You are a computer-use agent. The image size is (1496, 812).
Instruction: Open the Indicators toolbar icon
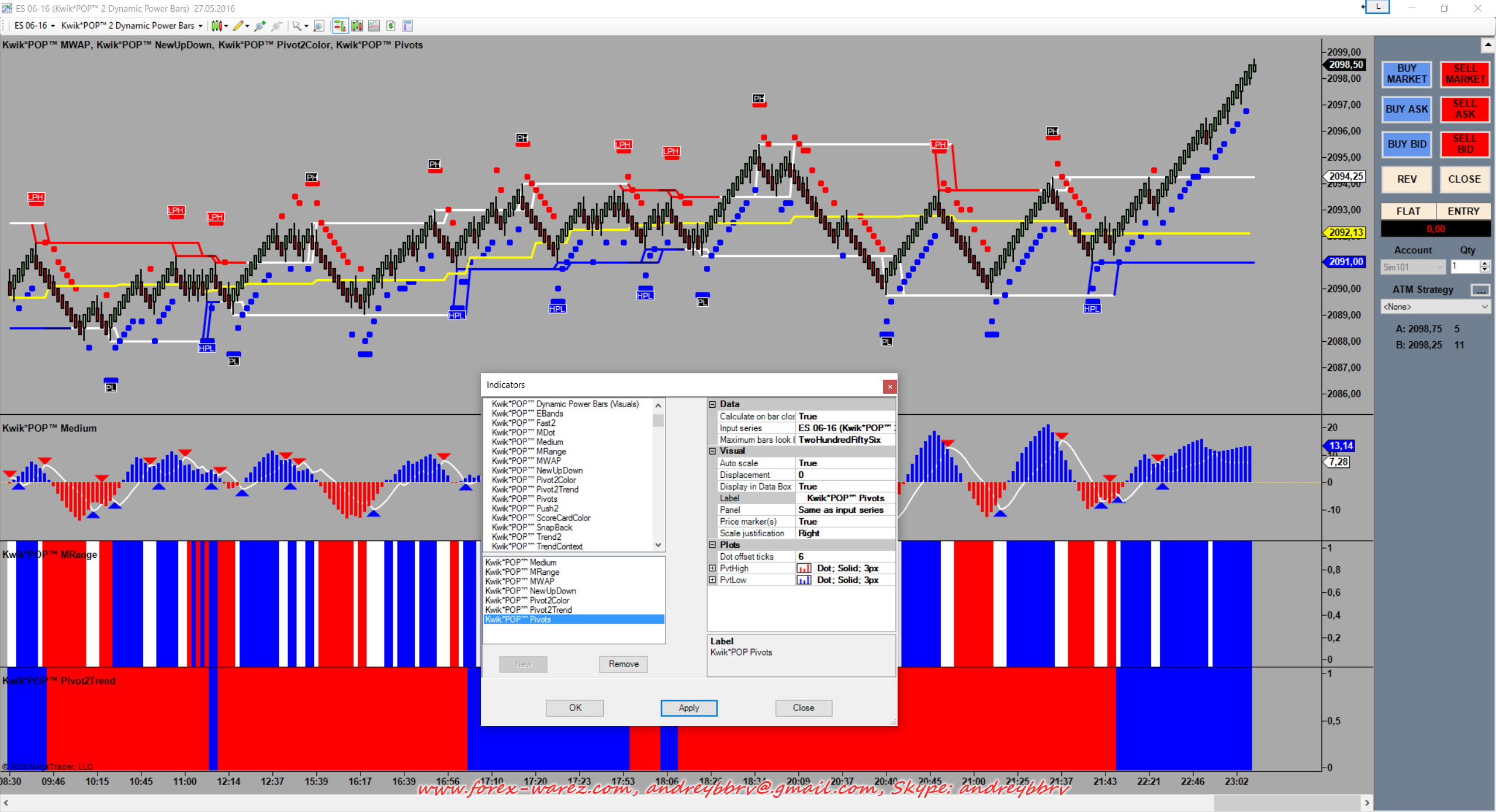(x=374, y=26)
